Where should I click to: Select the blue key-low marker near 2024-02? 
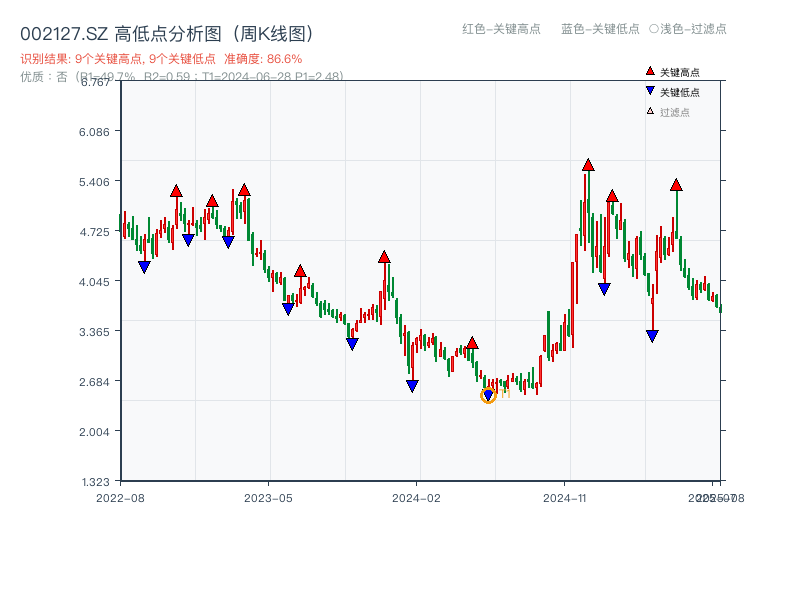411,384
